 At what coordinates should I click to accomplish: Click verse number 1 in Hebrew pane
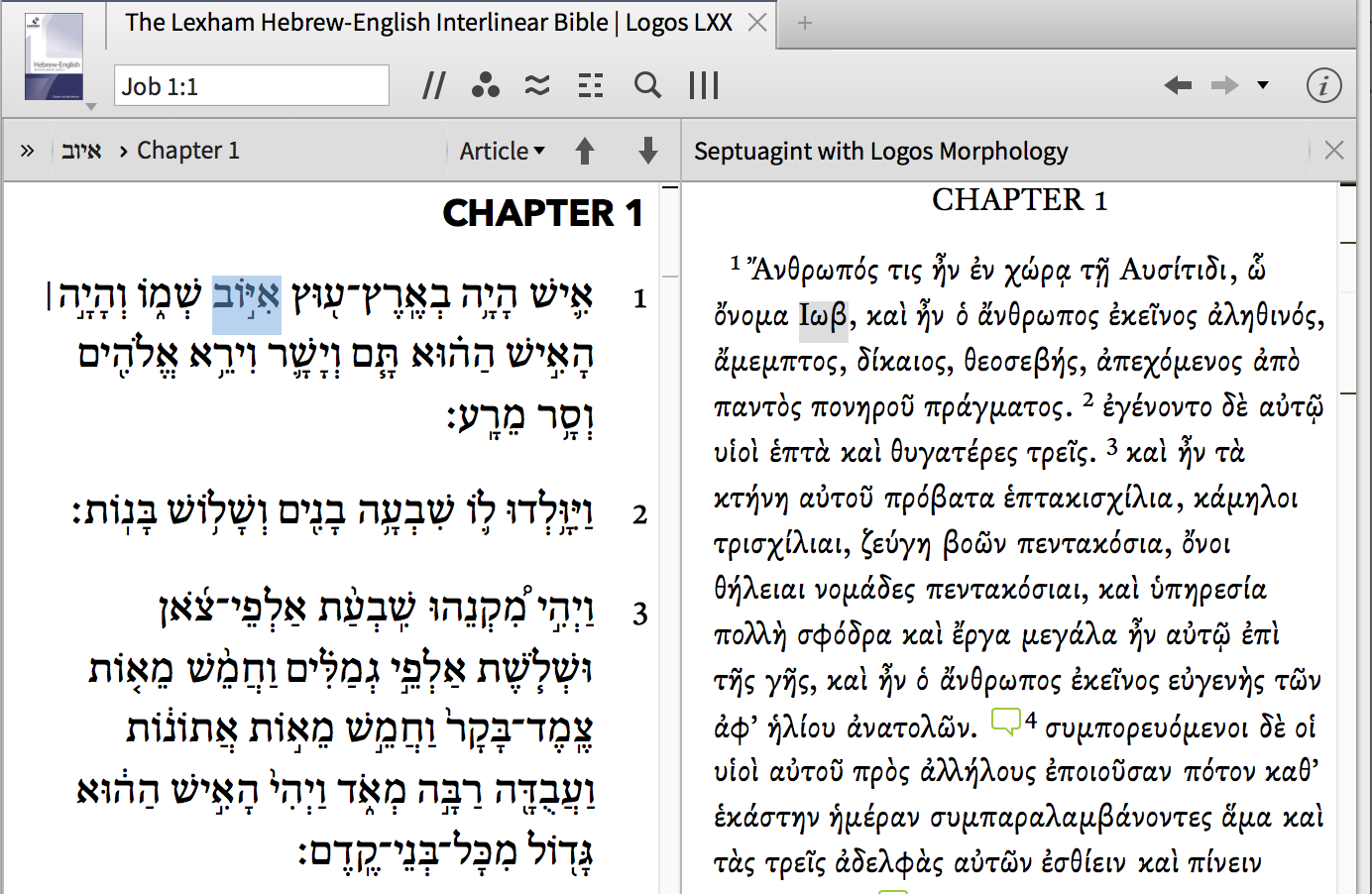tap(640, 298)
